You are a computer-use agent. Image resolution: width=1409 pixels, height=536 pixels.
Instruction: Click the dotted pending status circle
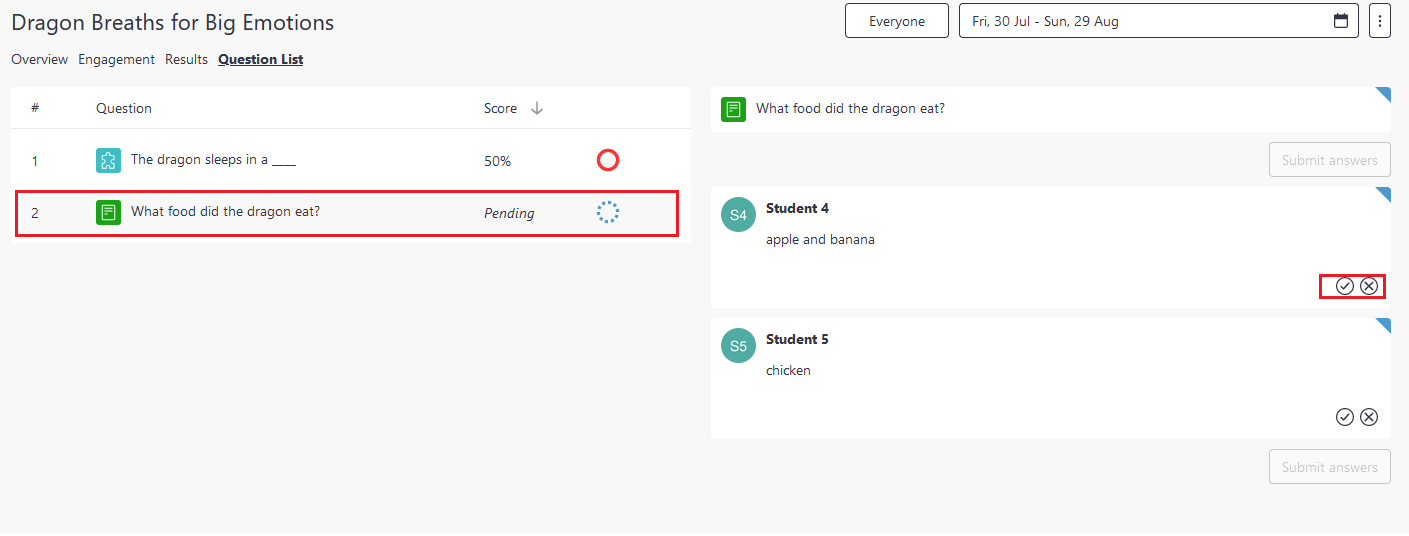coord(608,212)
